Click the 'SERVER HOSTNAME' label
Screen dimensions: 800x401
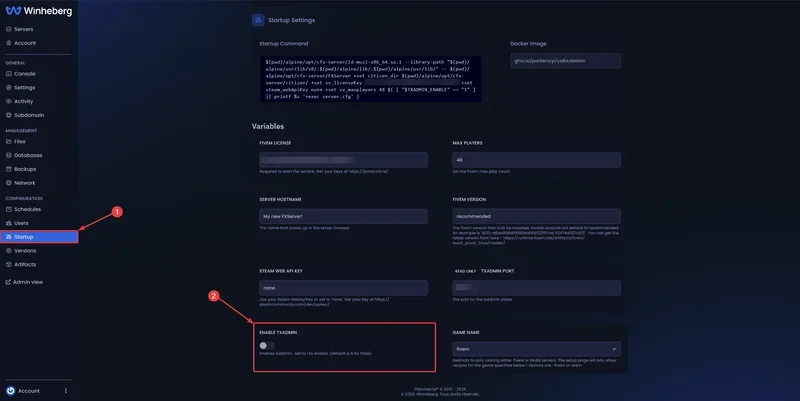280,199
